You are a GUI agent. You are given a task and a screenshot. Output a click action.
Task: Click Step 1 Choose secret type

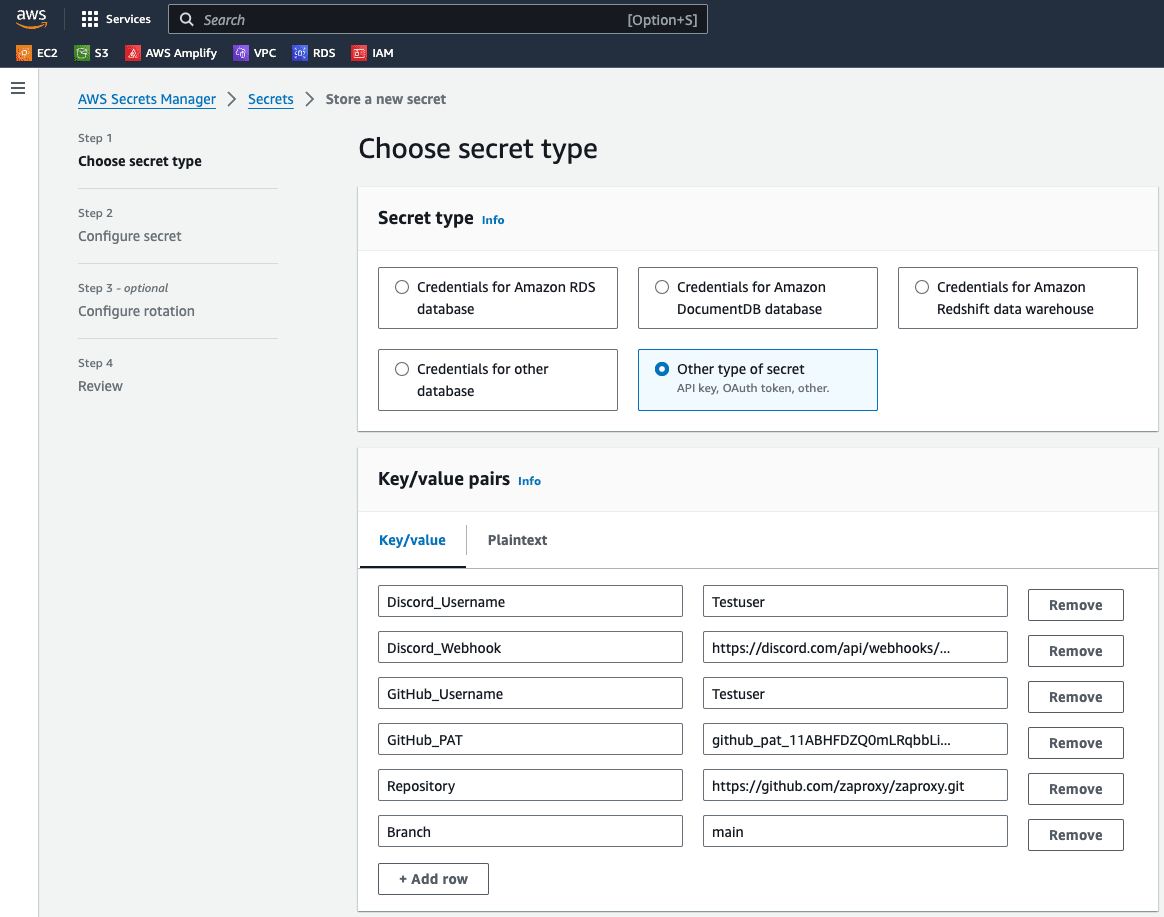[x=140, y=161]
